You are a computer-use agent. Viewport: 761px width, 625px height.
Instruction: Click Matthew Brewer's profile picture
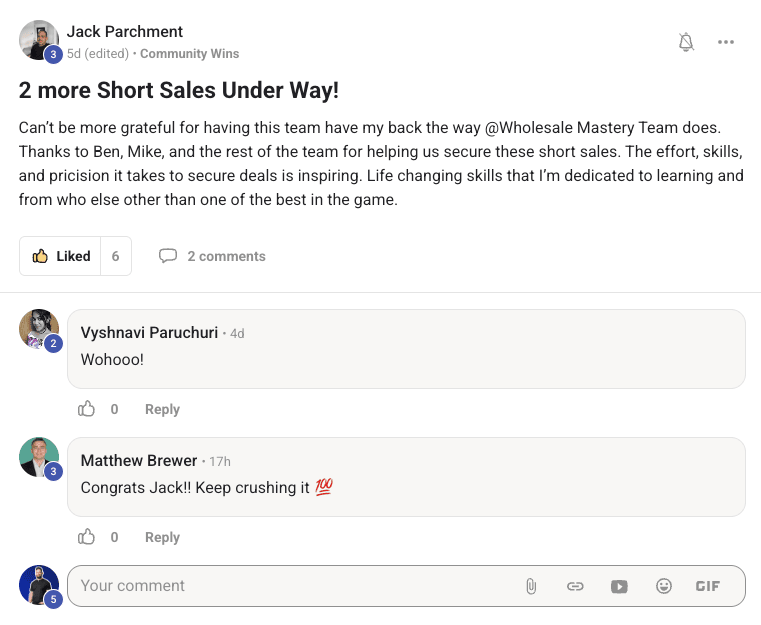pyautogui.click(x=39, y=457)
